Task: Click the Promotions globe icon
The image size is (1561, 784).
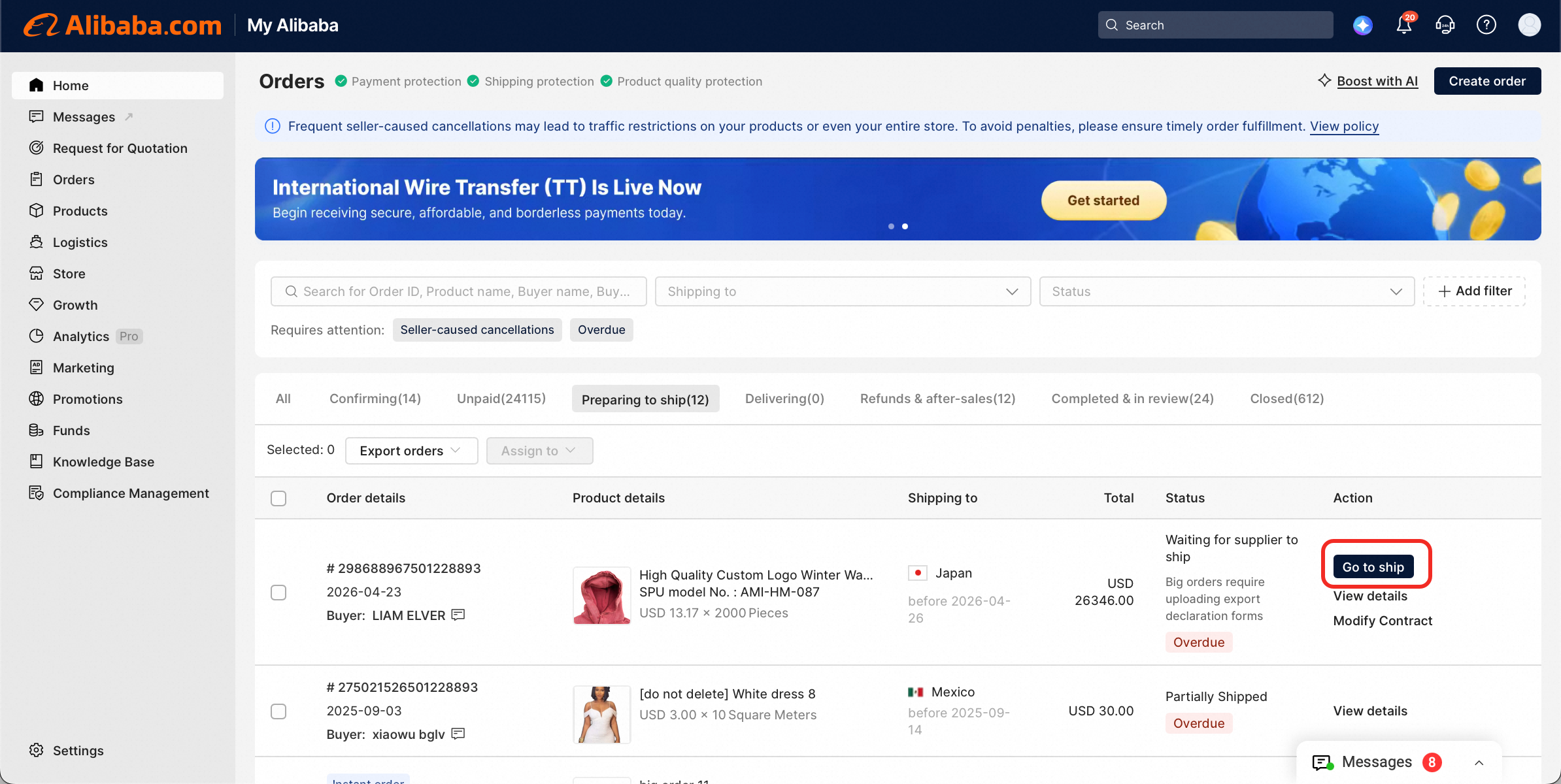Action: tap(37, 399)
